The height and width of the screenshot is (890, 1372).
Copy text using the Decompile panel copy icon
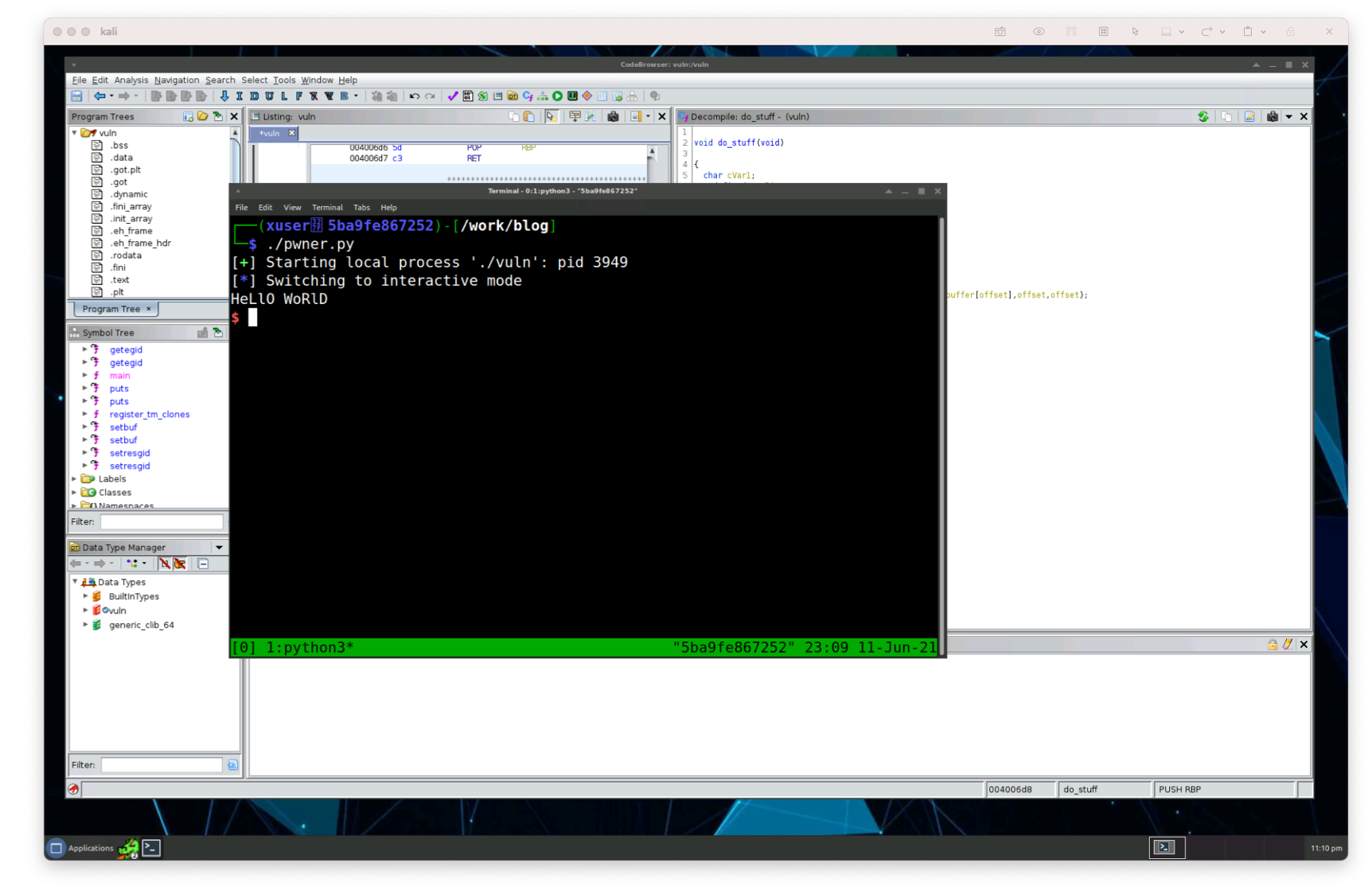pyautogui.click(x=1226, y=117)
